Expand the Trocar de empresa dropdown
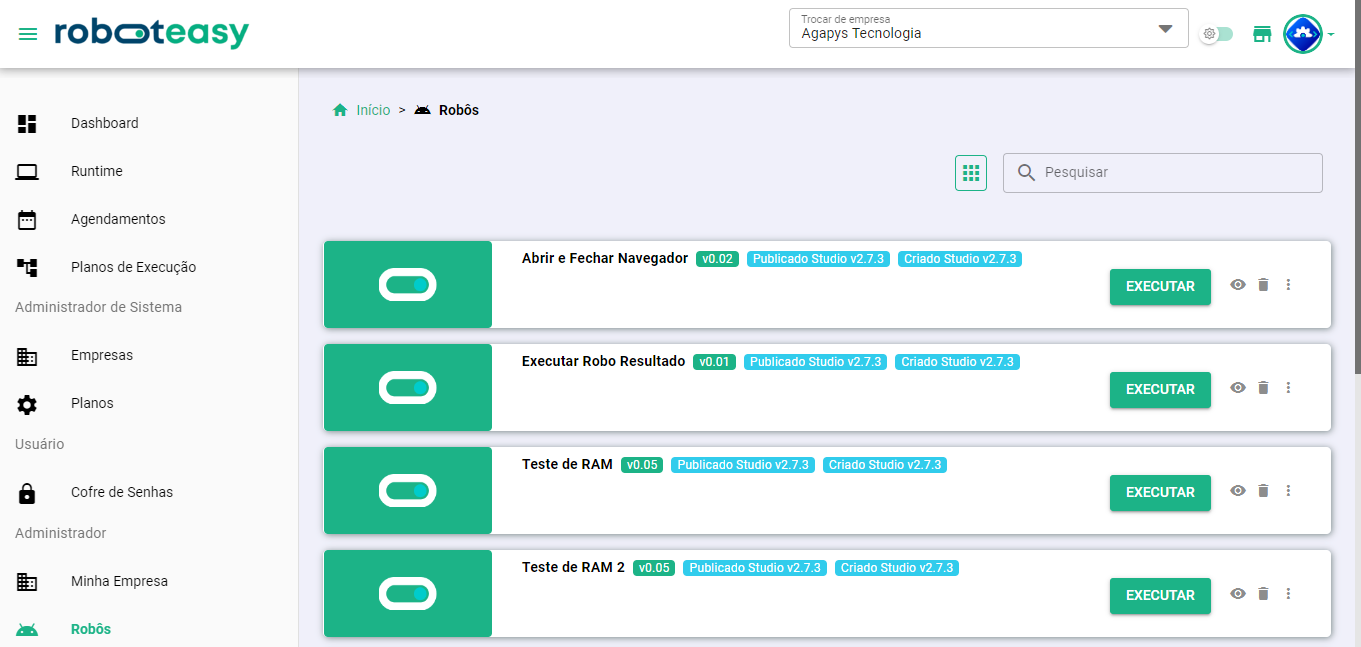Viewport: 1361px width, 647px height. (x=1165, y=29)
